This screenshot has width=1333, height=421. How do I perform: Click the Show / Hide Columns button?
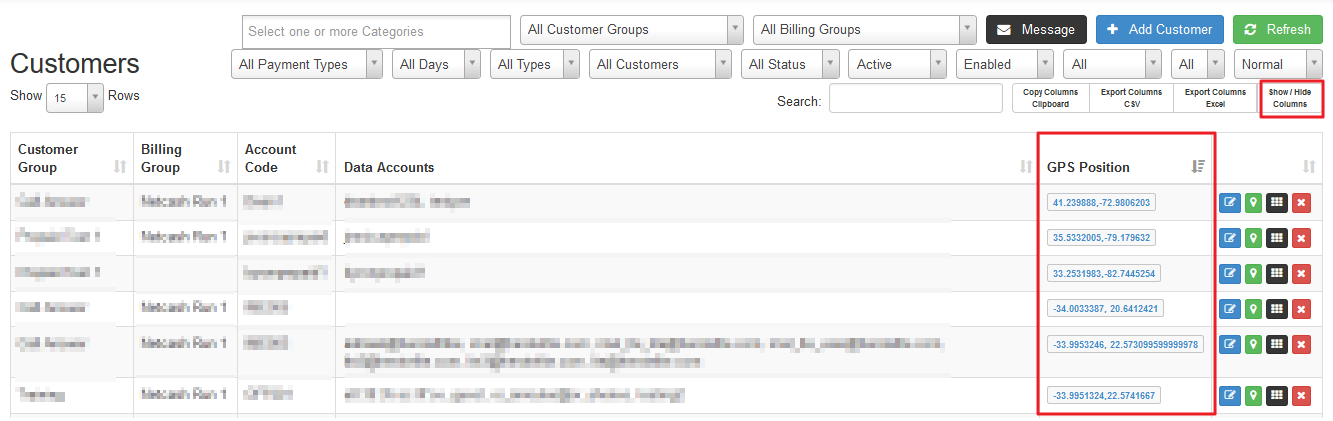click(x=1290, y=98)
